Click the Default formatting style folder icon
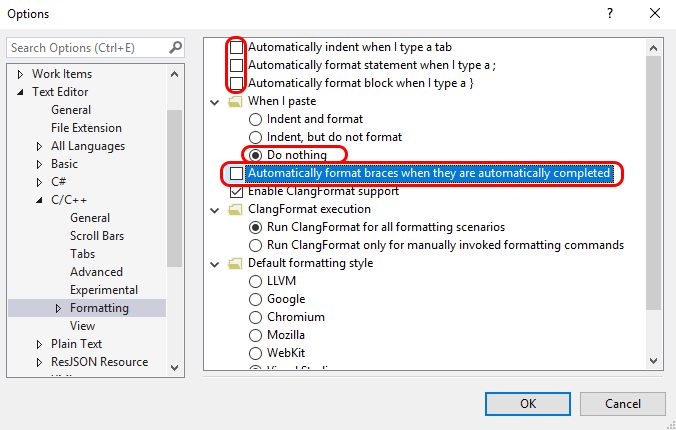676x430 pixels. (235, 264)
